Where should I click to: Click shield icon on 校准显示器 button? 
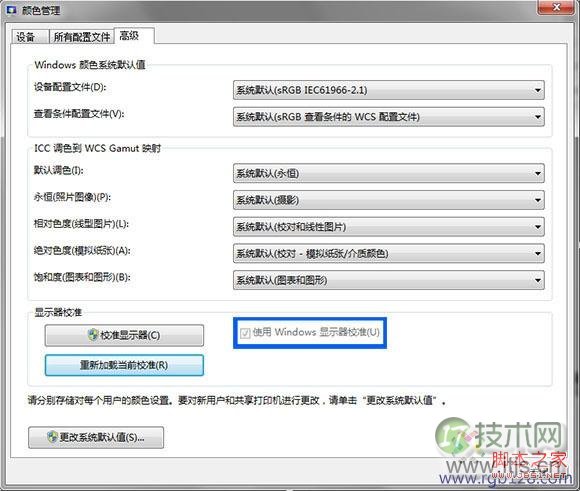click(x=93, y=335)
